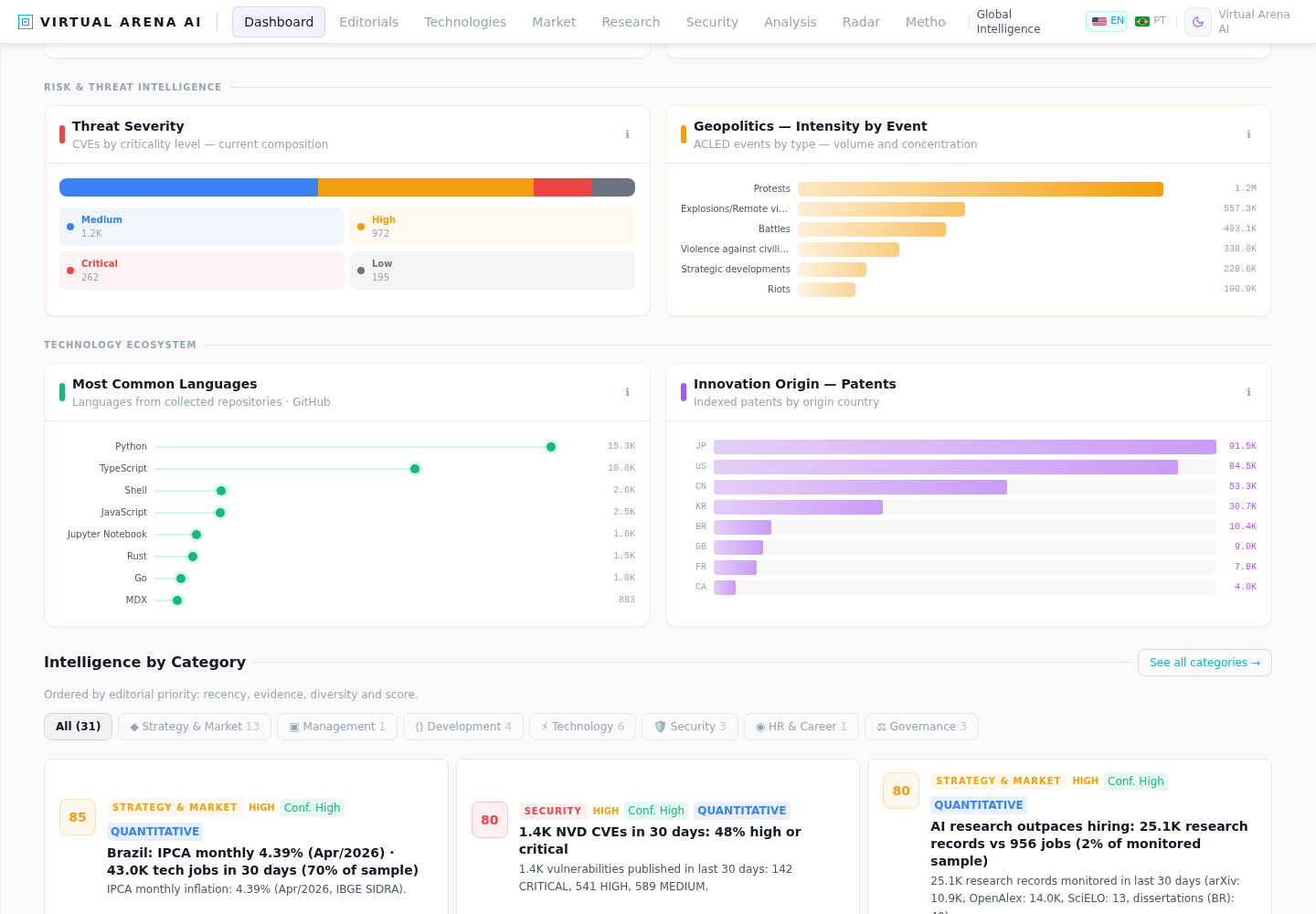Viewport: 1316px width, 914px height.
Task: Click See all categories link
Action: pos(1205,663)
